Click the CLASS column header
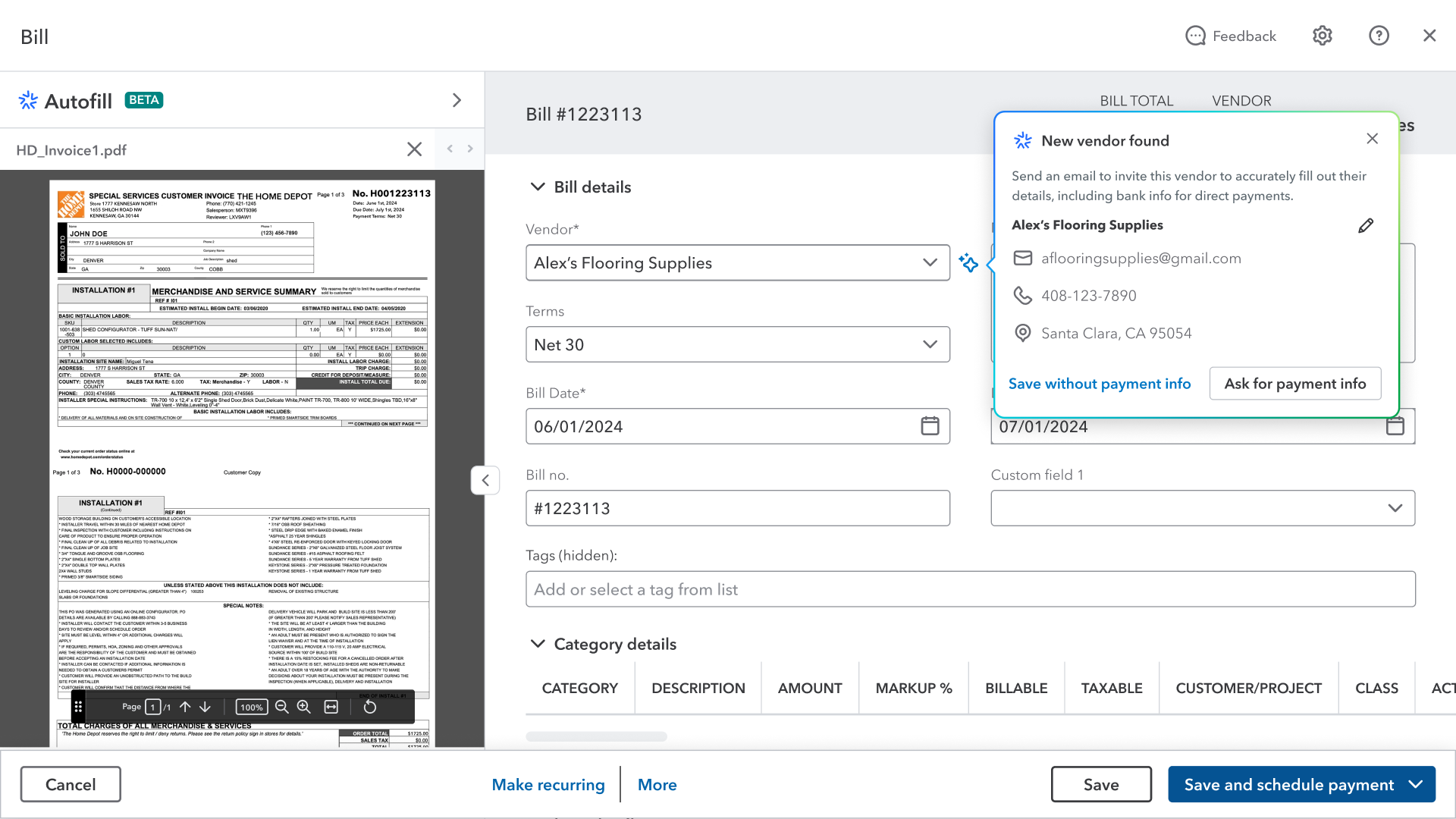Screen dimensions: 1456x819 (1376, 688)
